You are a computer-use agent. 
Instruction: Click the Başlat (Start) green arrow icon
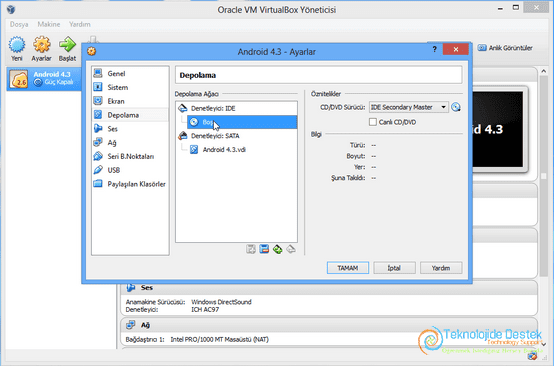67,45
